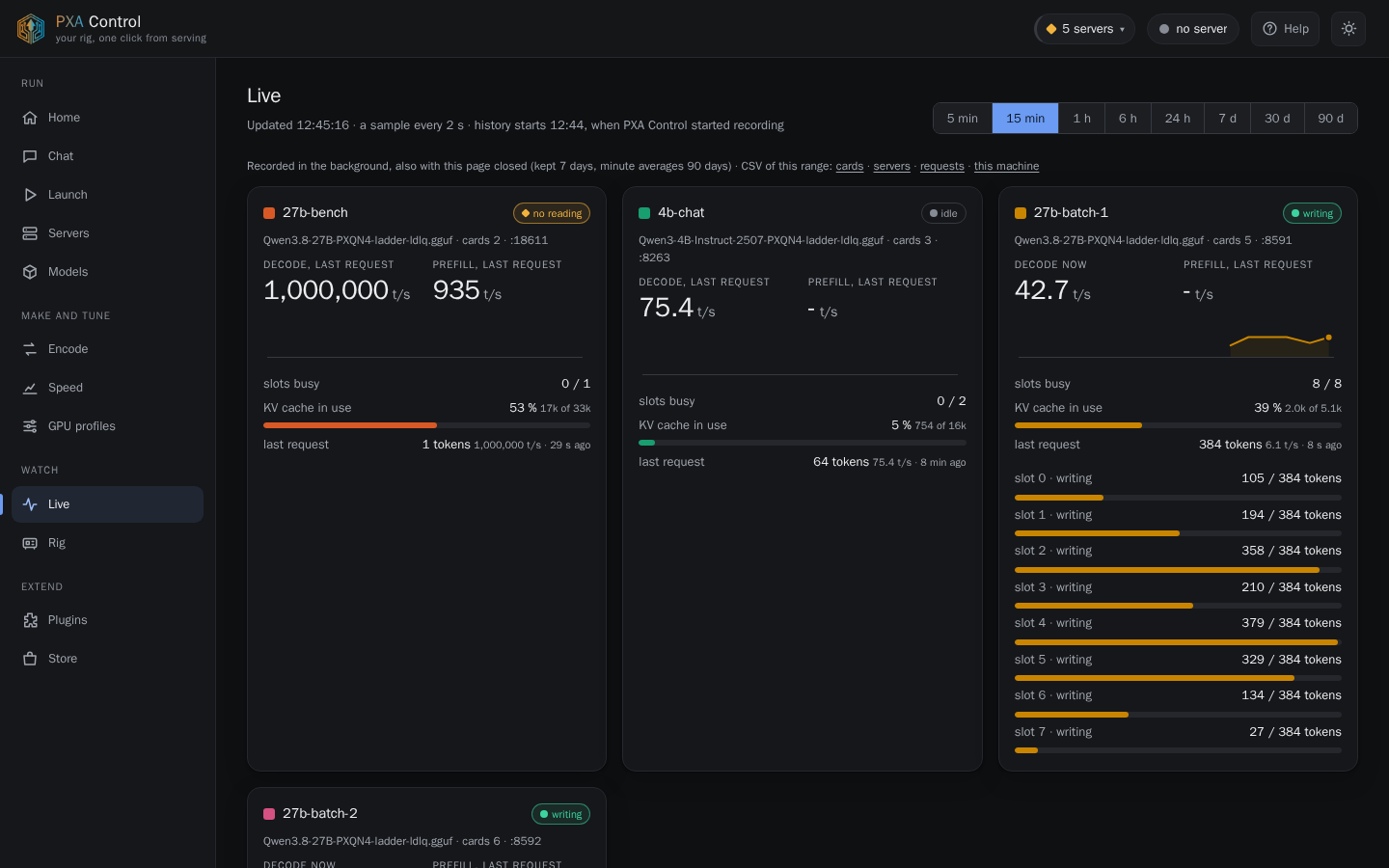Click the 27b-bench orange color square
1389x868 pixels.
[269, 213]
